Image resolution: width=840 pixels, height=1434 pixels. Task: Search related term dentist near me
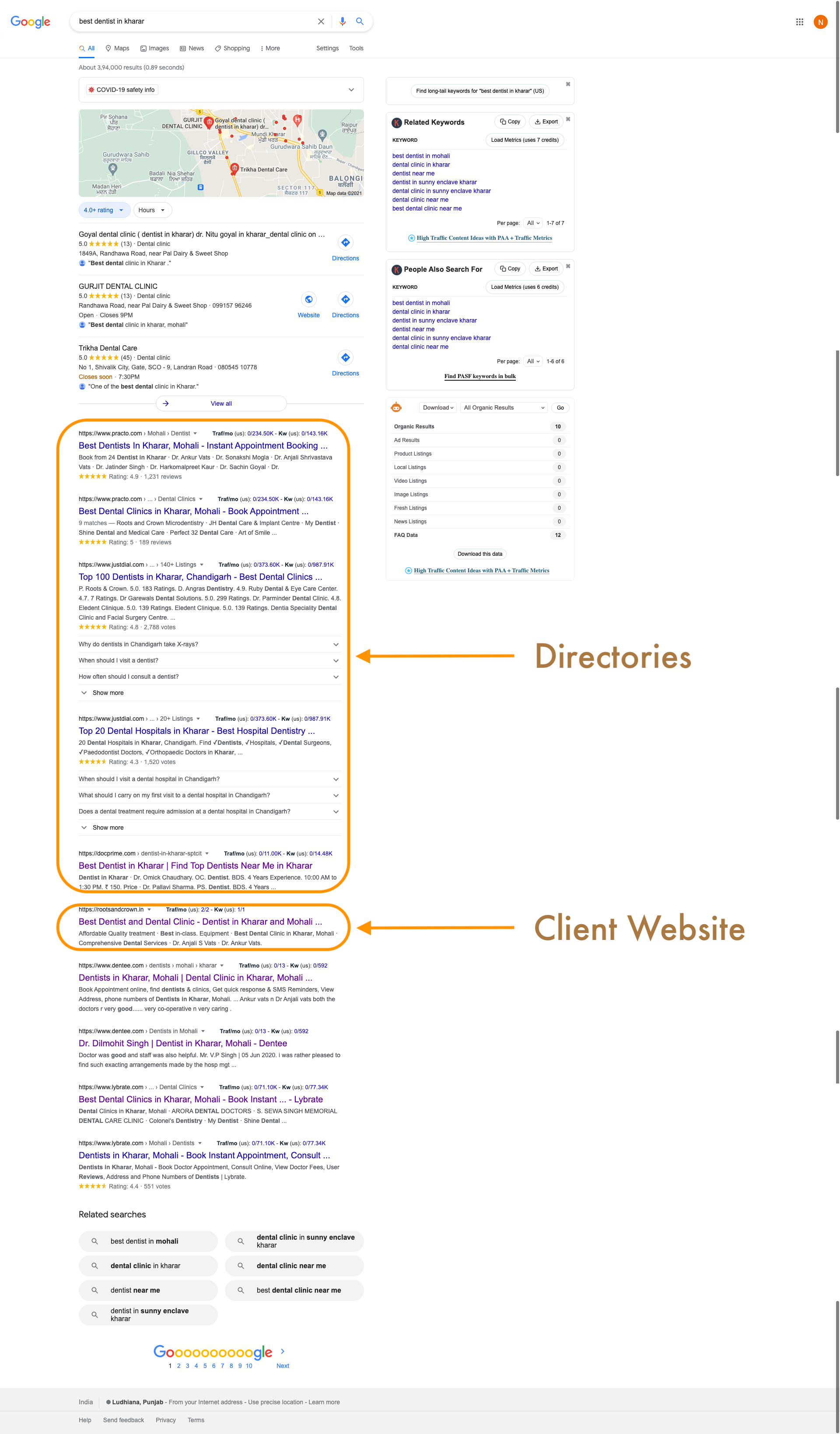[148, 1290]
